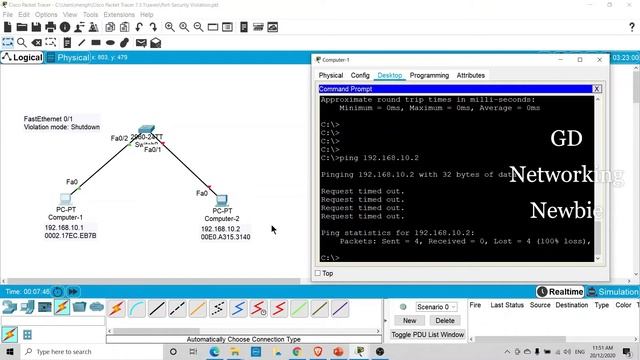Select the Connections lightning category
Image resolution: width=640 pixels, height=360 pixels.
[x=62, y=307]
